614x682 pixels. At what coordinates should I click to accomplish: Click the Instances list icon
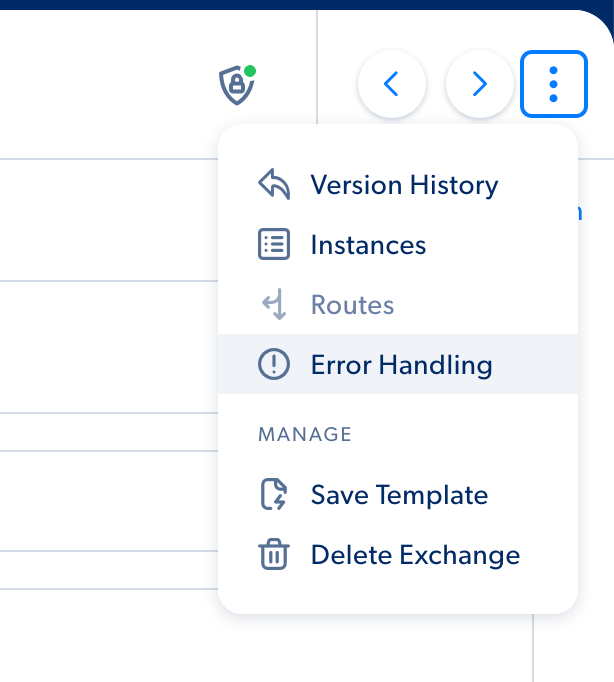point(274,244)
